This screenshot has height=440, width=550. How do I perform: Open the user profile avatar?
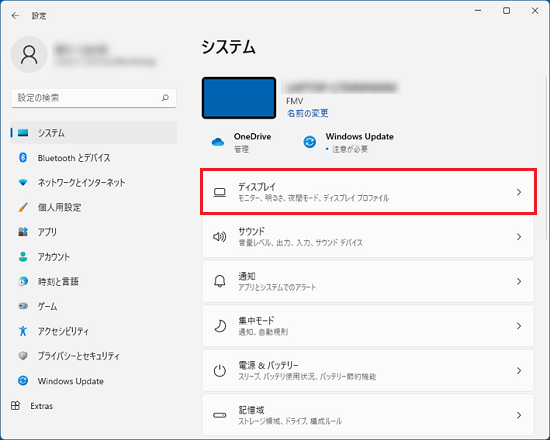[x=29, y=55]
